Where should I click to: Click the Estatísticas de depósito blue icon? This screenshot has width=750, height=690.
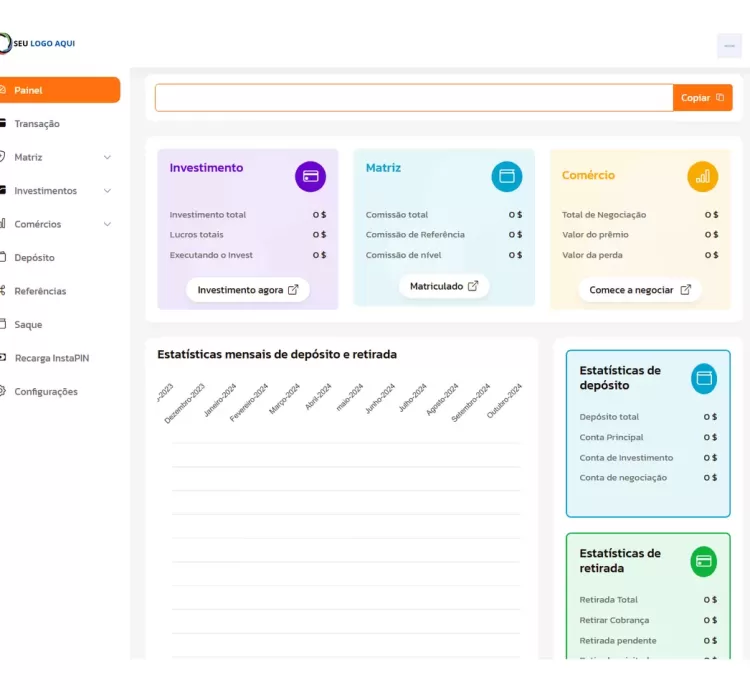[x=704, y=378]
